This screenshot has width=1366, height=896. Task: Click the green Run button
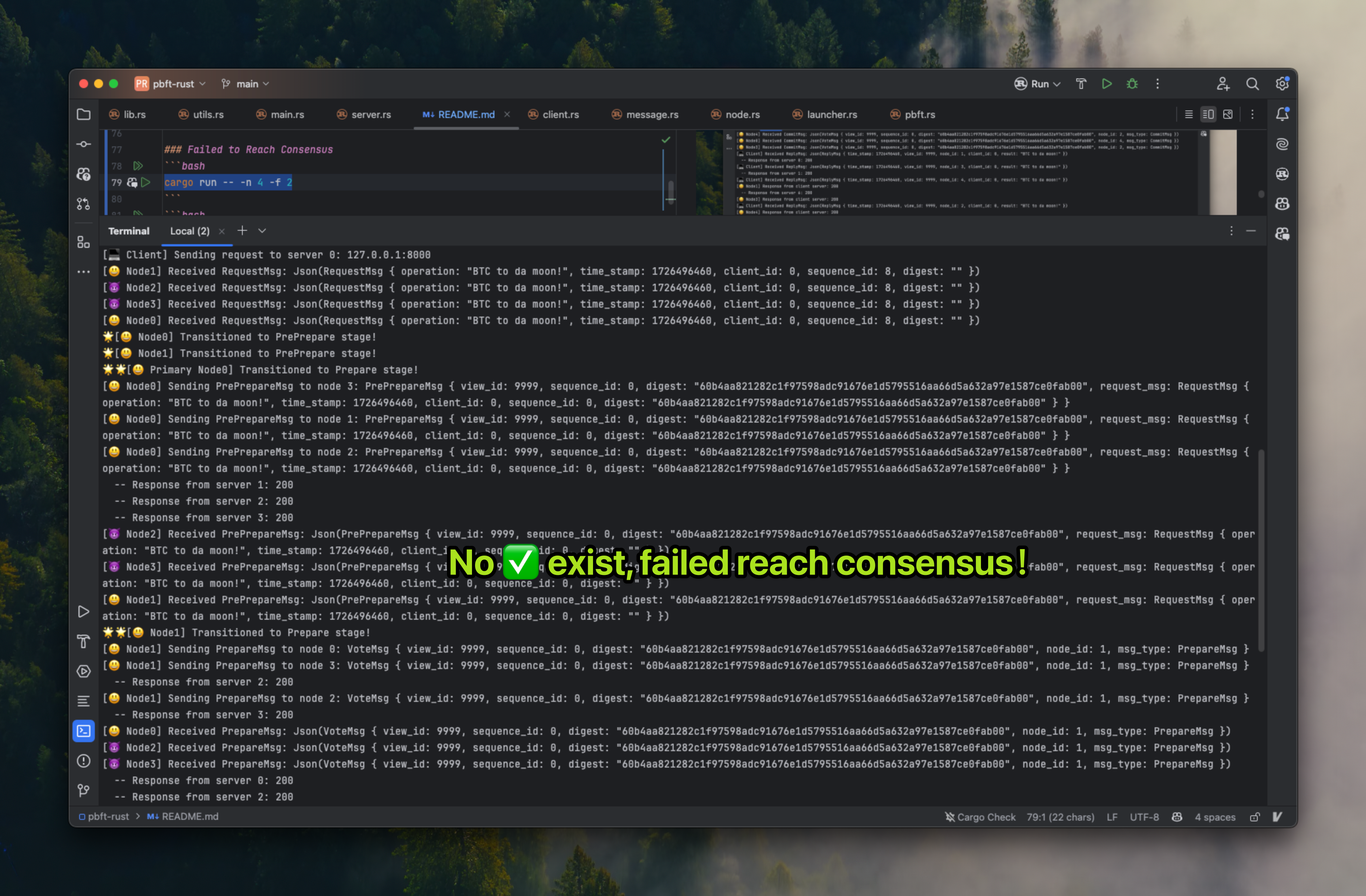[x=1106, y=84]
